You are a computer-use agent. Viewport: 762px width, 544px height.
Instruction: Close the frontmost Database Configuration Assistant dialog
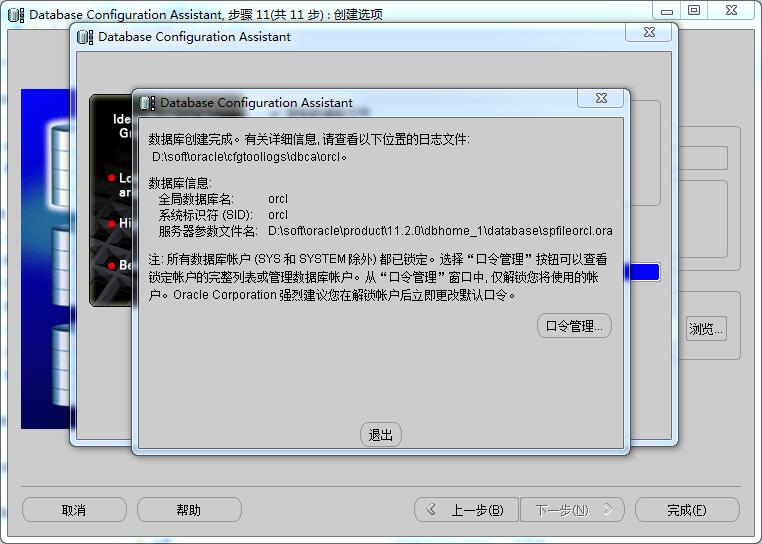click(x=601, y=98)
